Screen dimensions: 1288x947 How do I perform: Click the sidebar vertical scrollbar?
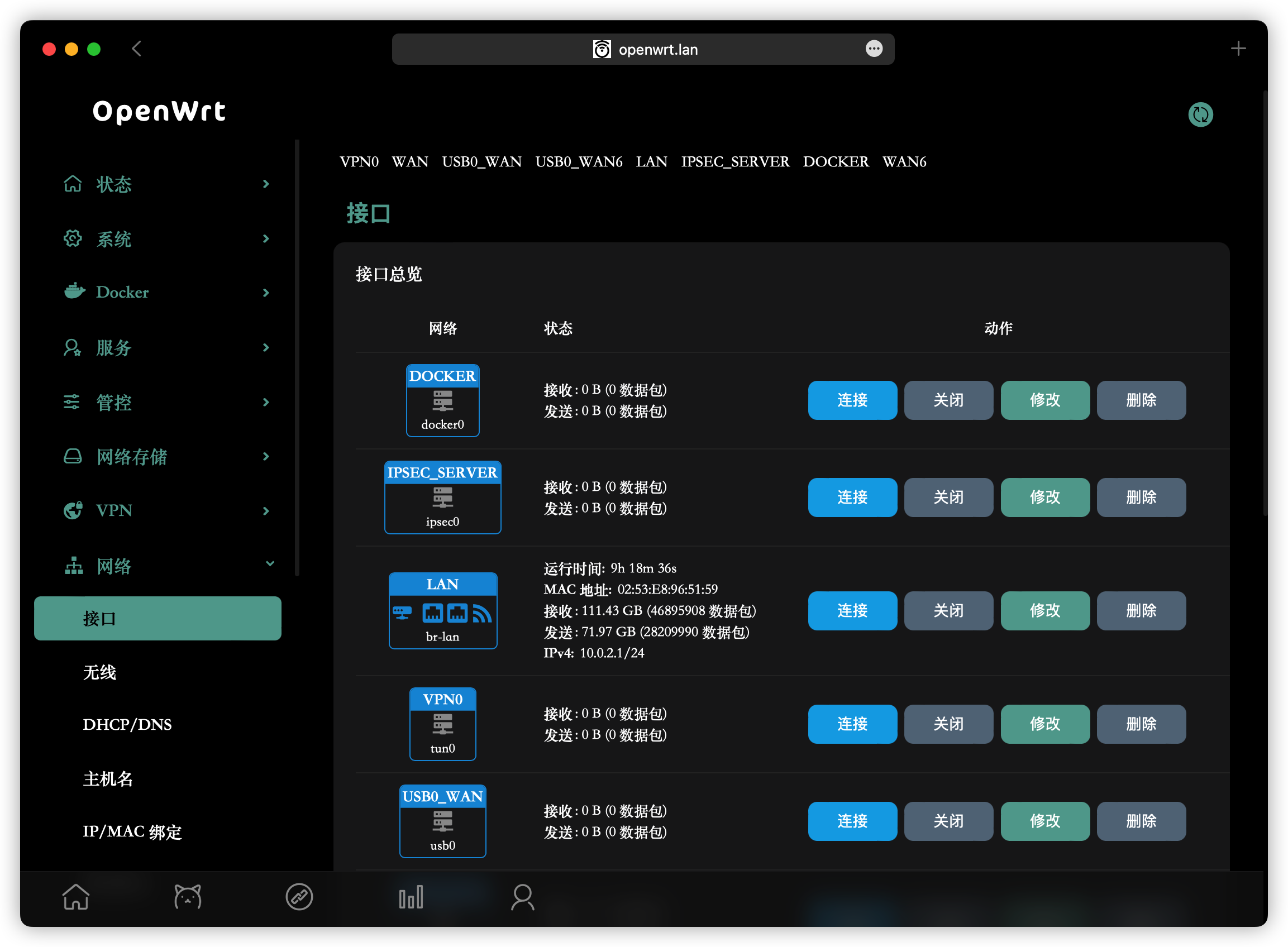point(297,357)
